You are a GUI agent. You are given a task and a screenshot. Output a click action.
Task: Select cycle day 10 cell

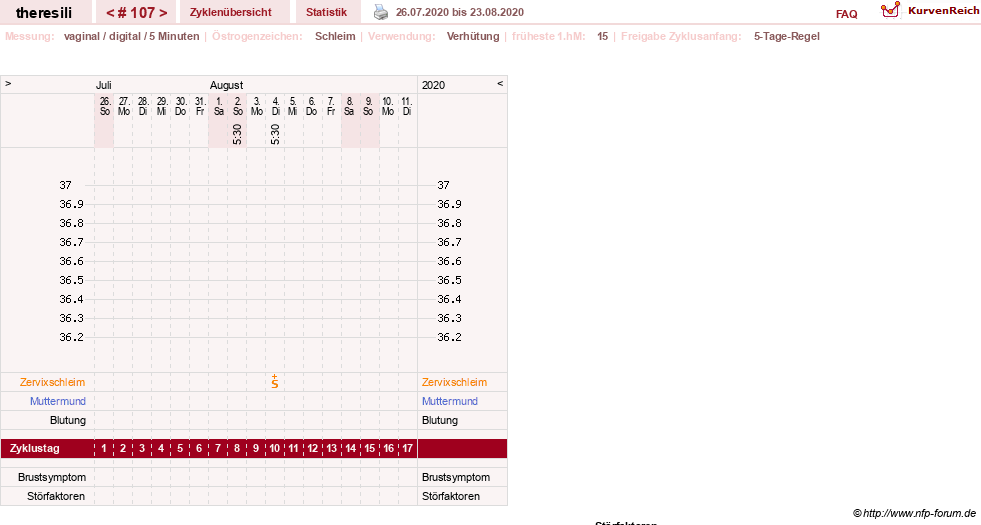[x=275, y=449]
